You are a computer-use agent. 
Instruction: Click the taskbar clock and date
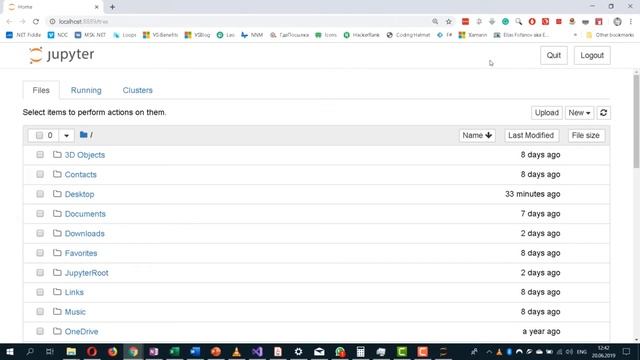[x=603, y=351]
